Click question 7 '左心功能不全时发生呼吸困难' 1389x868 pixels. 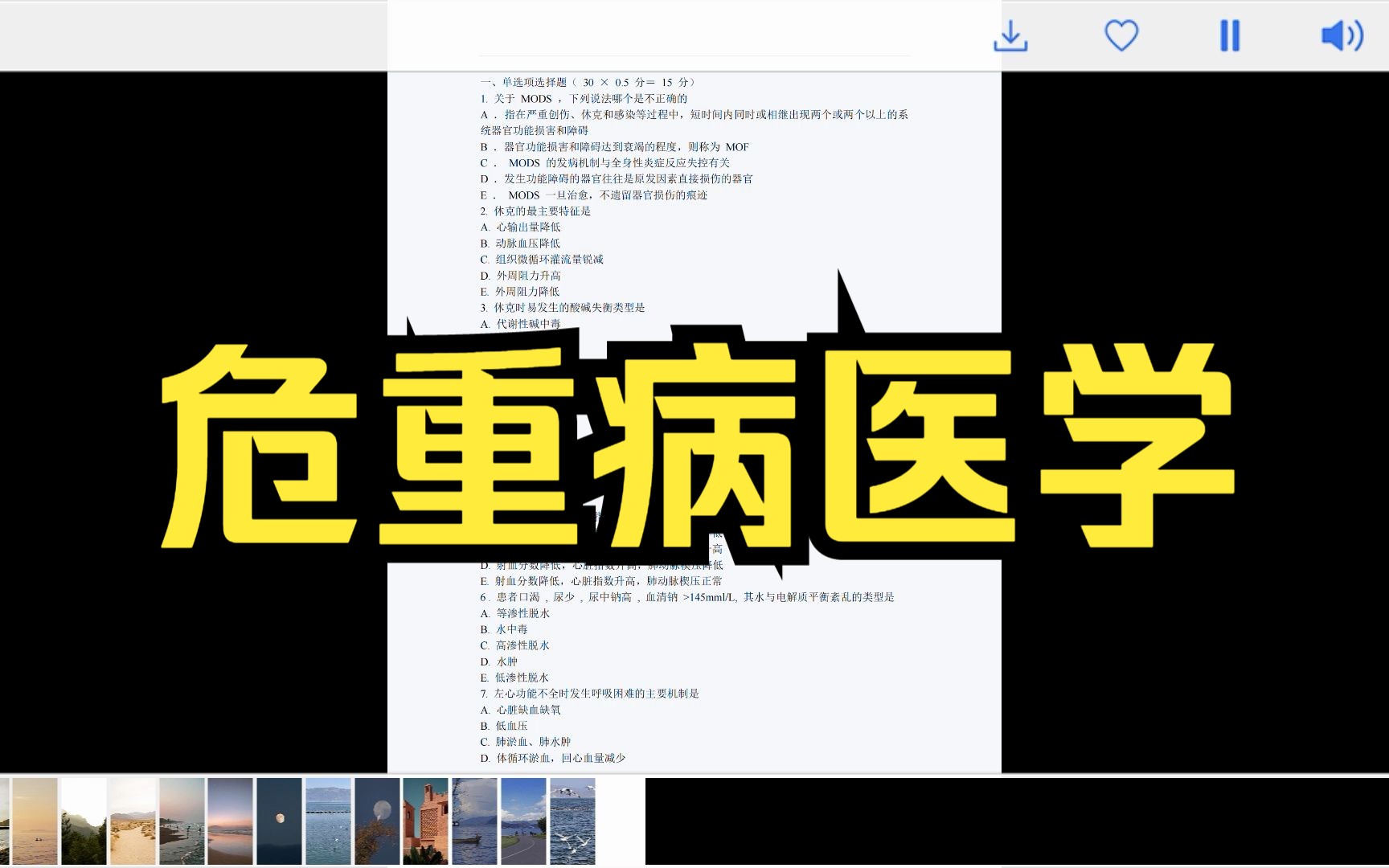pyautogui.click(x=590, y=694)
